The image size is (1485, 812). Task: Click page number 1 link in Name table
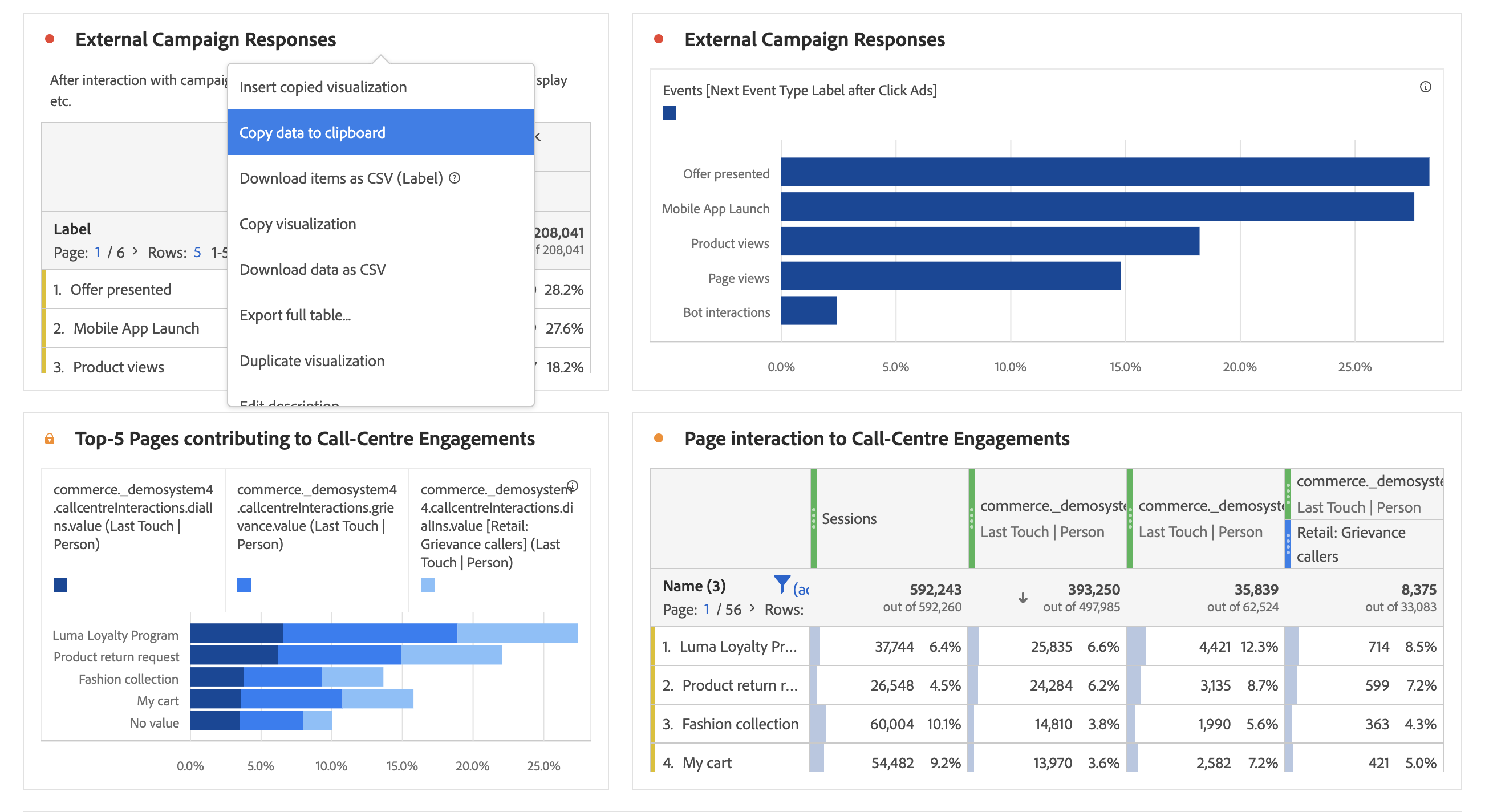[x=706, y=610]
